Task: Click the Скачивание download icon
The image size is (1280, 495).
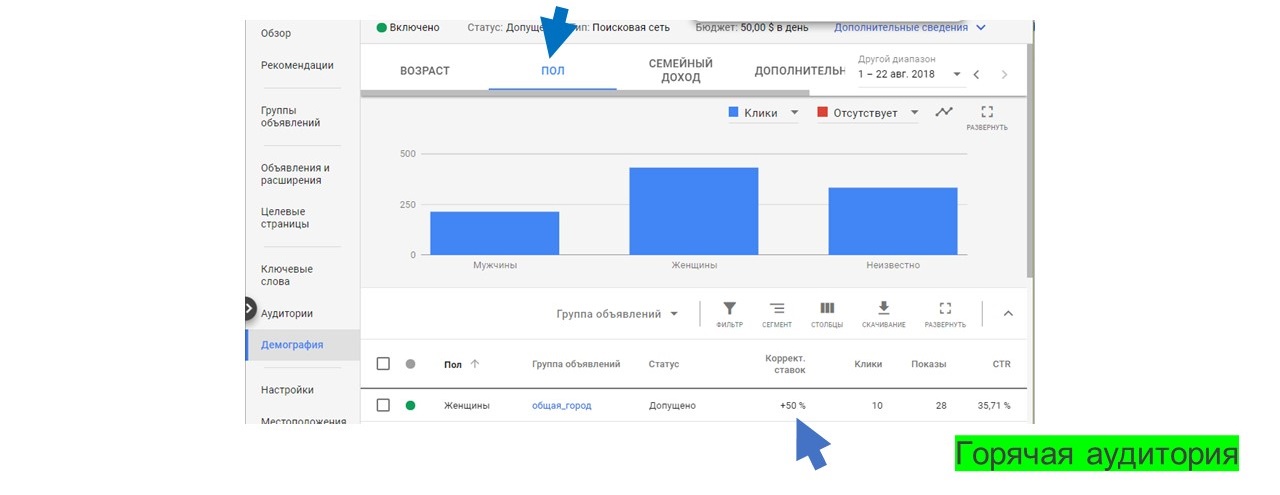Action: (883, 310)
